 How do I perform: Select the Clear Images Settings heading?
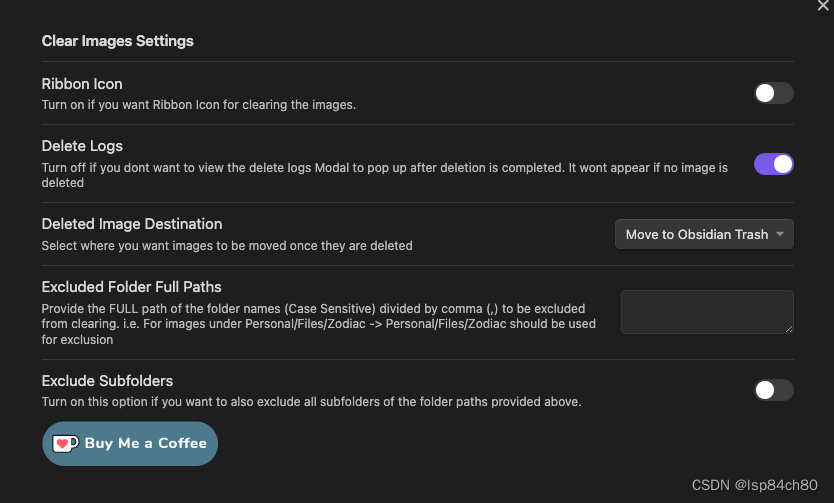tap(117, 41)
